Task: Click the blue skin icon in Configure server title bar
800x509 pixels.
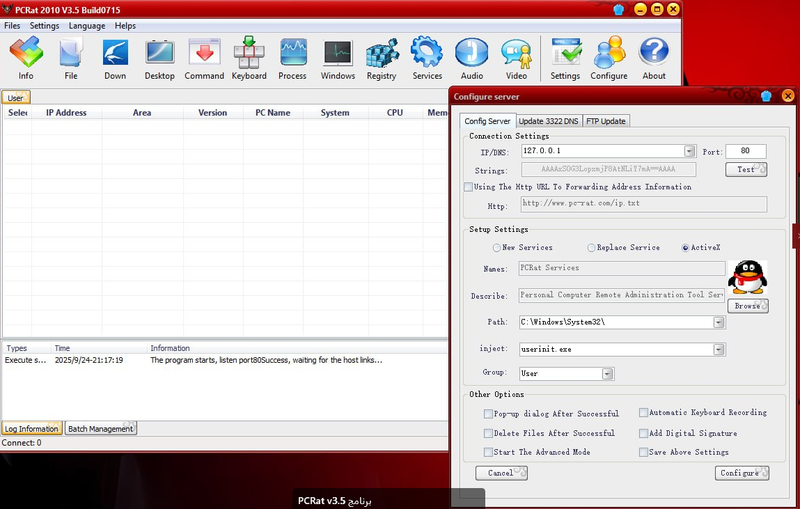Action: tap(766, 96)
